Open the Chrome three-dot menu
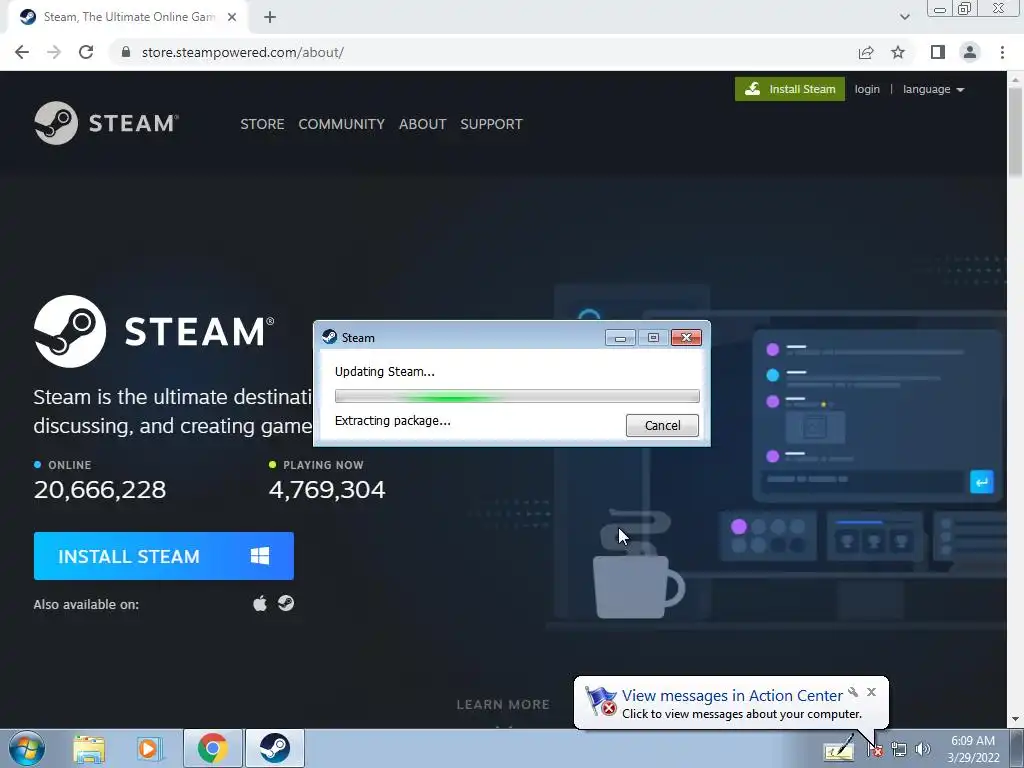This screenshot has width=1024, height=768. (x=1002, y=52)
